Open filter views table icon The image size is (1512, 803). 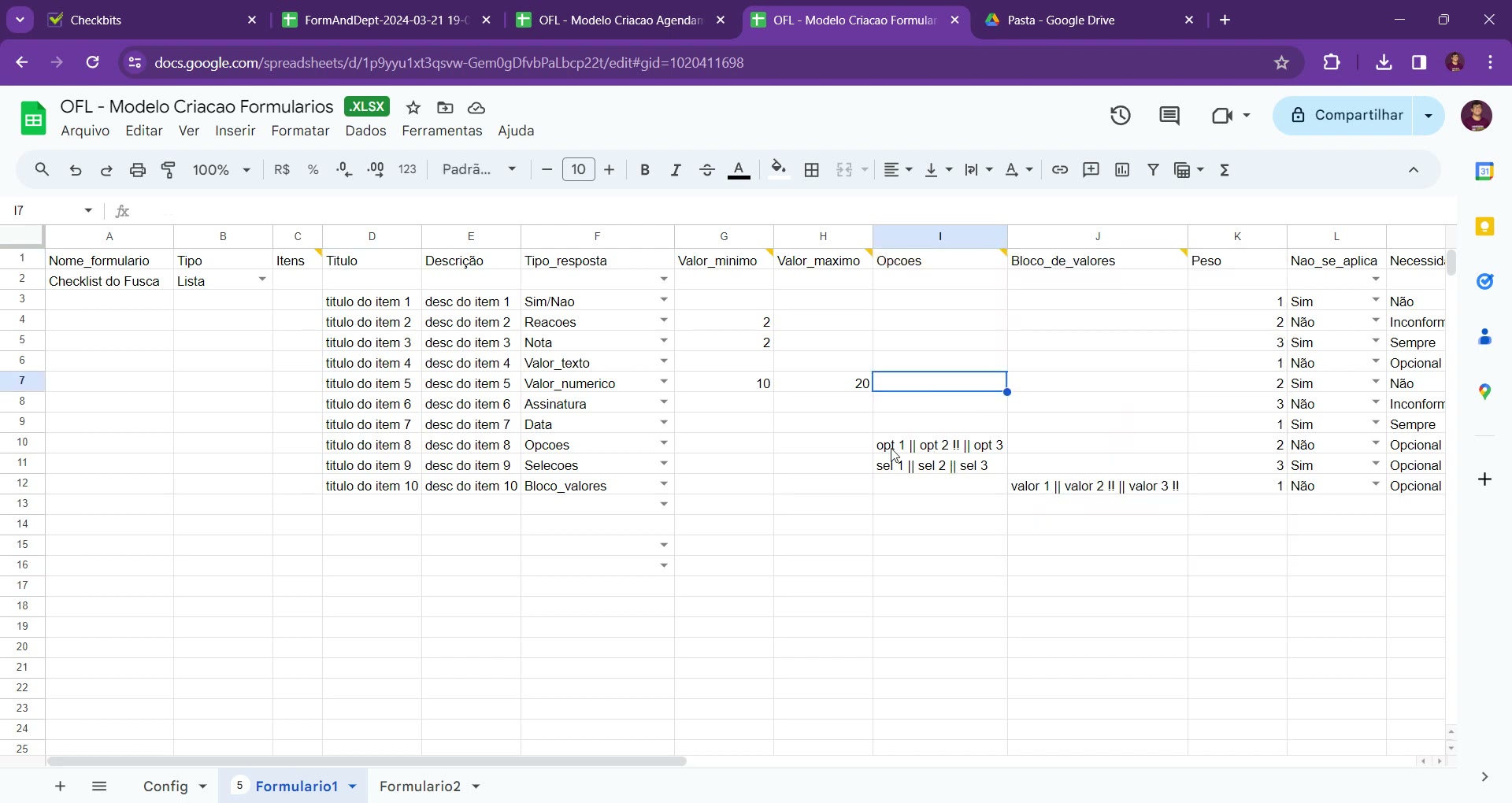click(1189, 170)
